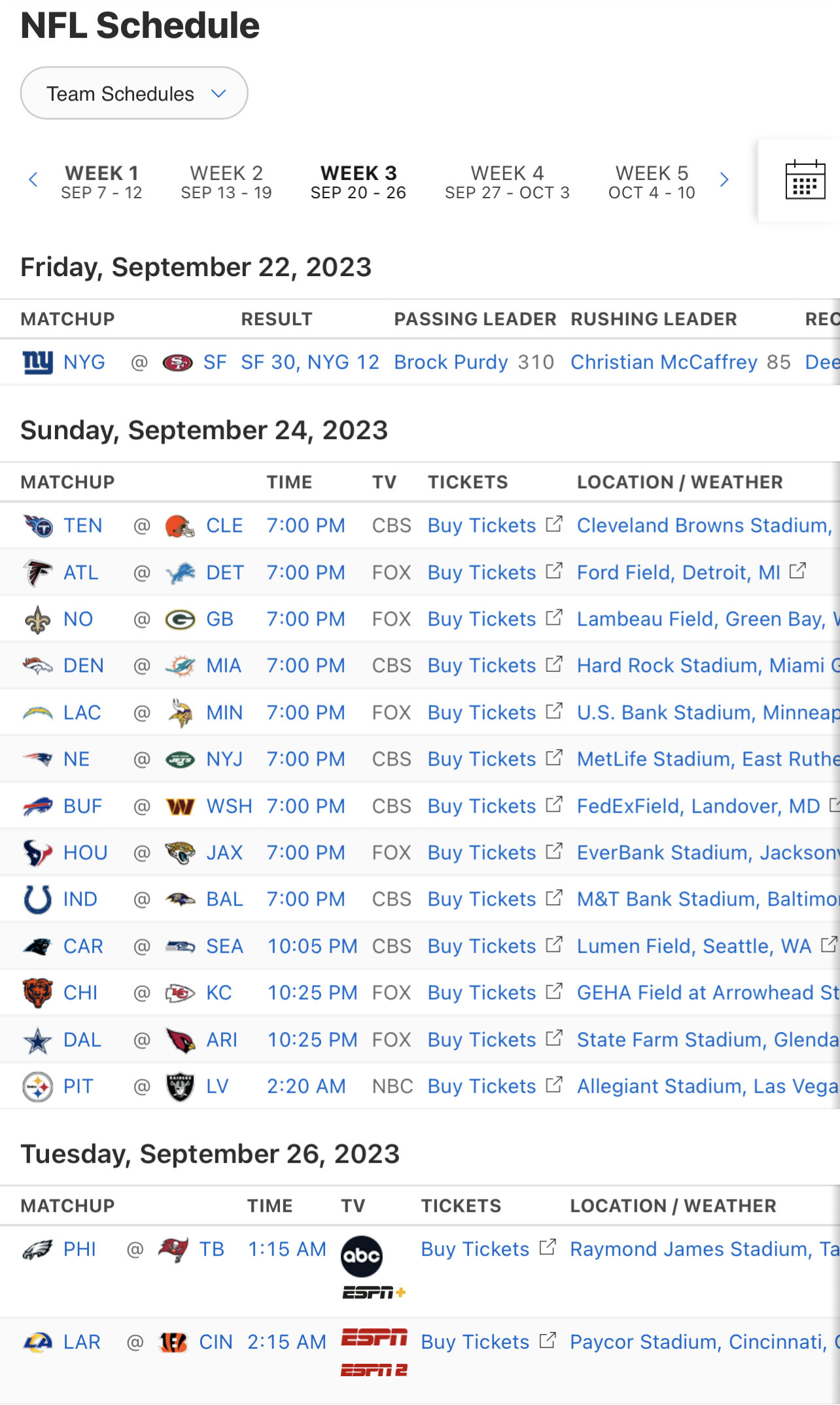Select the Week 2 tab
This screenshot has height=1405, width=840.
click(x=226, y=182)
